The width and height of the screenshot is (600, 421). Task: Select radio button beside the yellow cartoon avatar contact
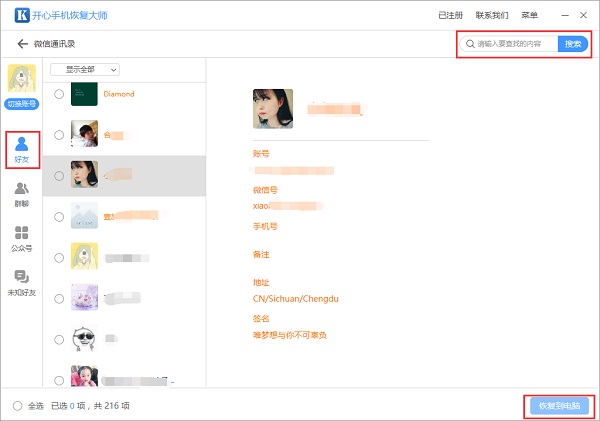click(59, 258)
